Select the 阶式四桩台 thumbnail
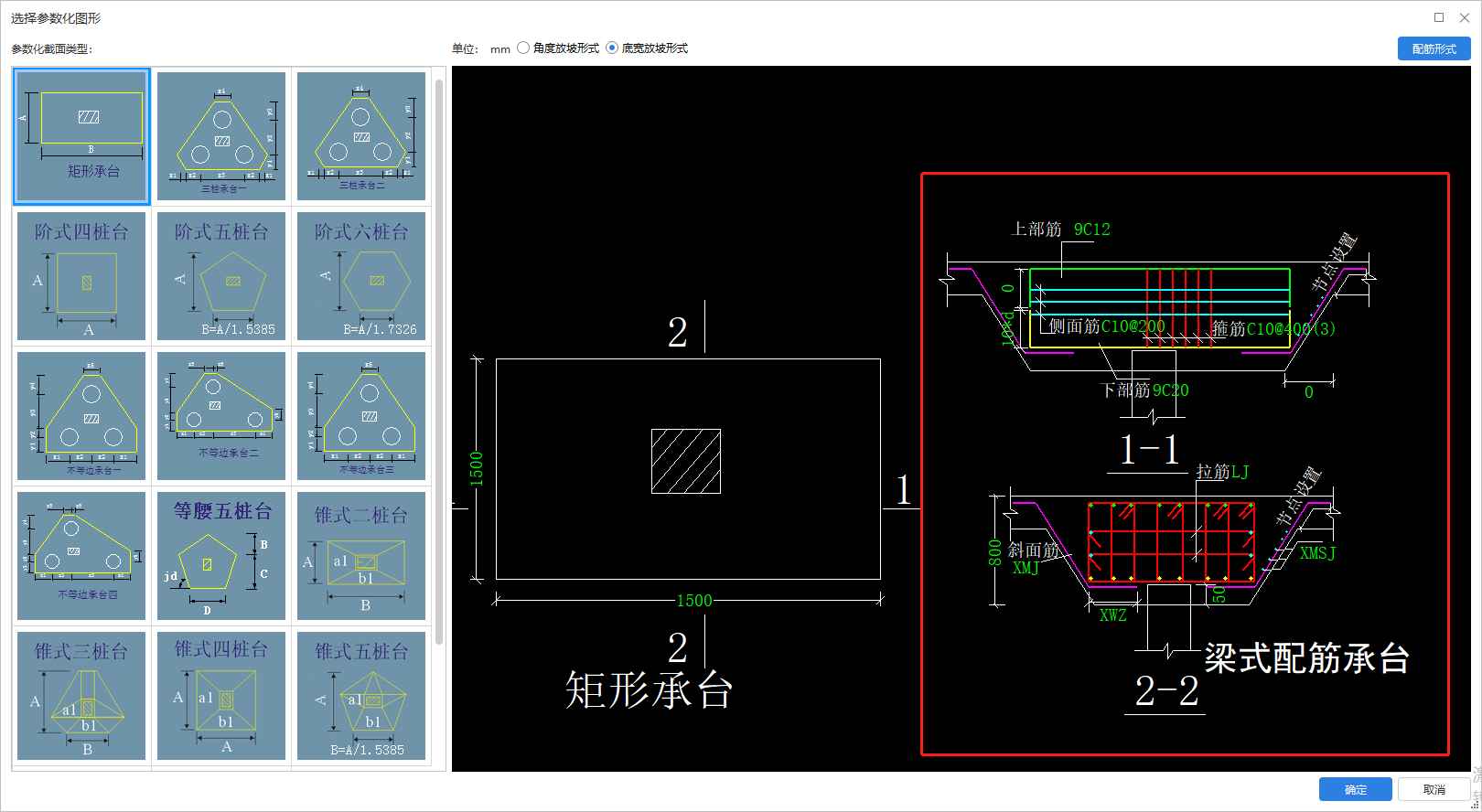Viewport: 1482px width, 812px height. click(x=81, y=276)
